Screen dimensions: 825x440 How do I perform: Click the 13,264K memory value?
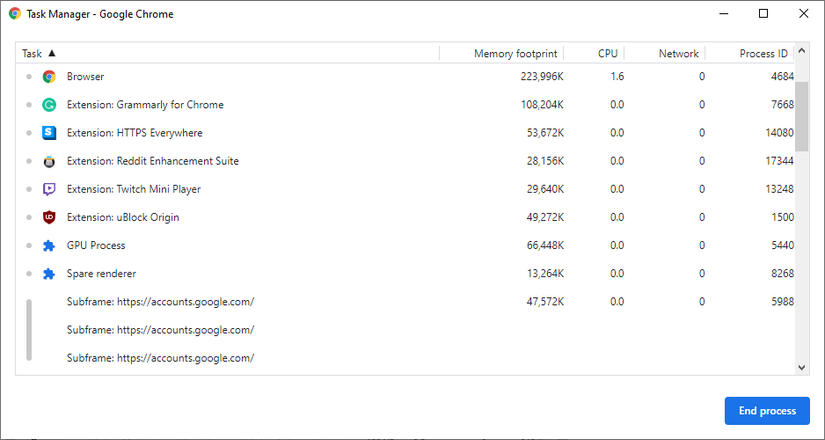[x=546, y=274]
